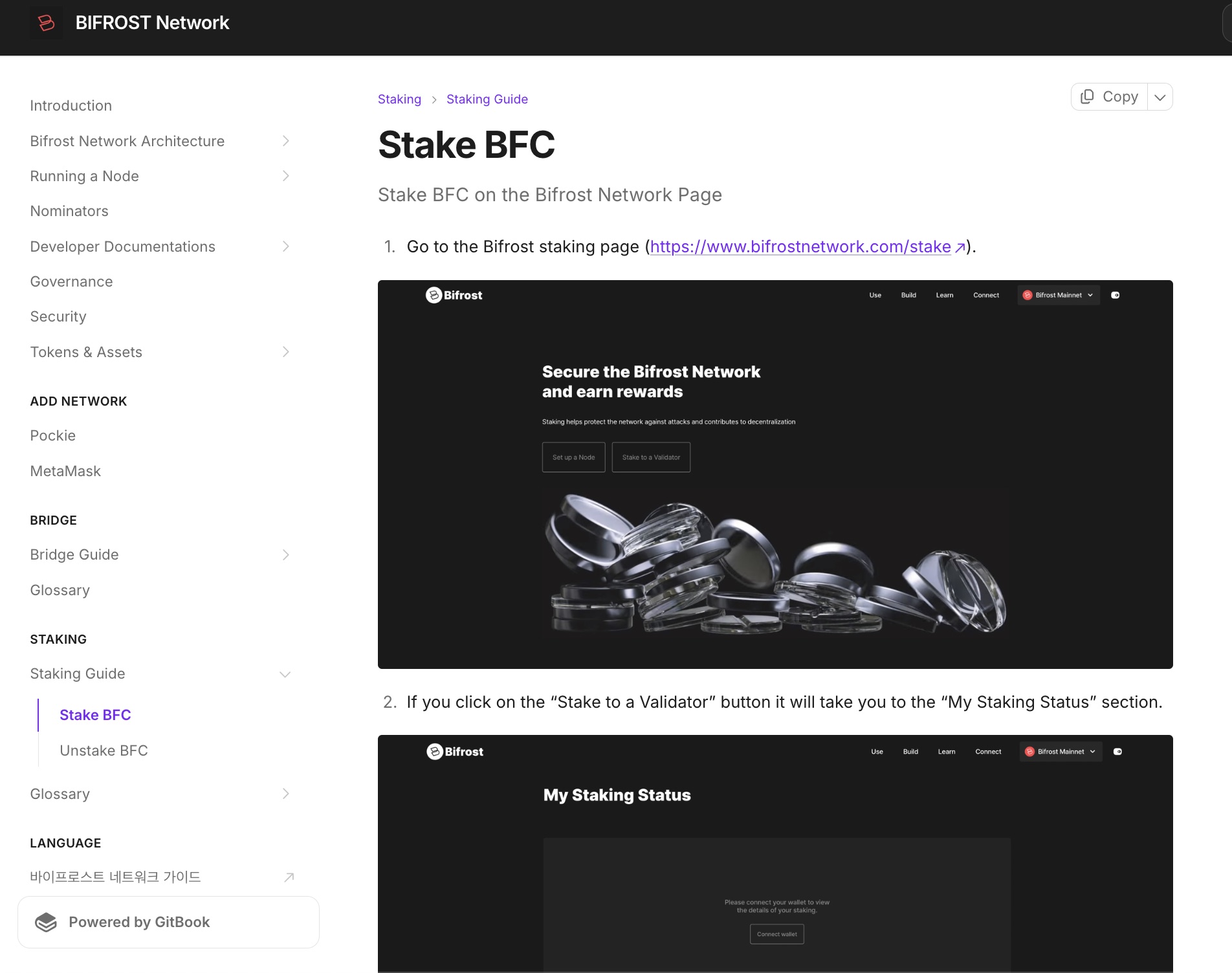Click the external link arrow after stake URL
1232x973 pixels.
[x=960, y=247]
